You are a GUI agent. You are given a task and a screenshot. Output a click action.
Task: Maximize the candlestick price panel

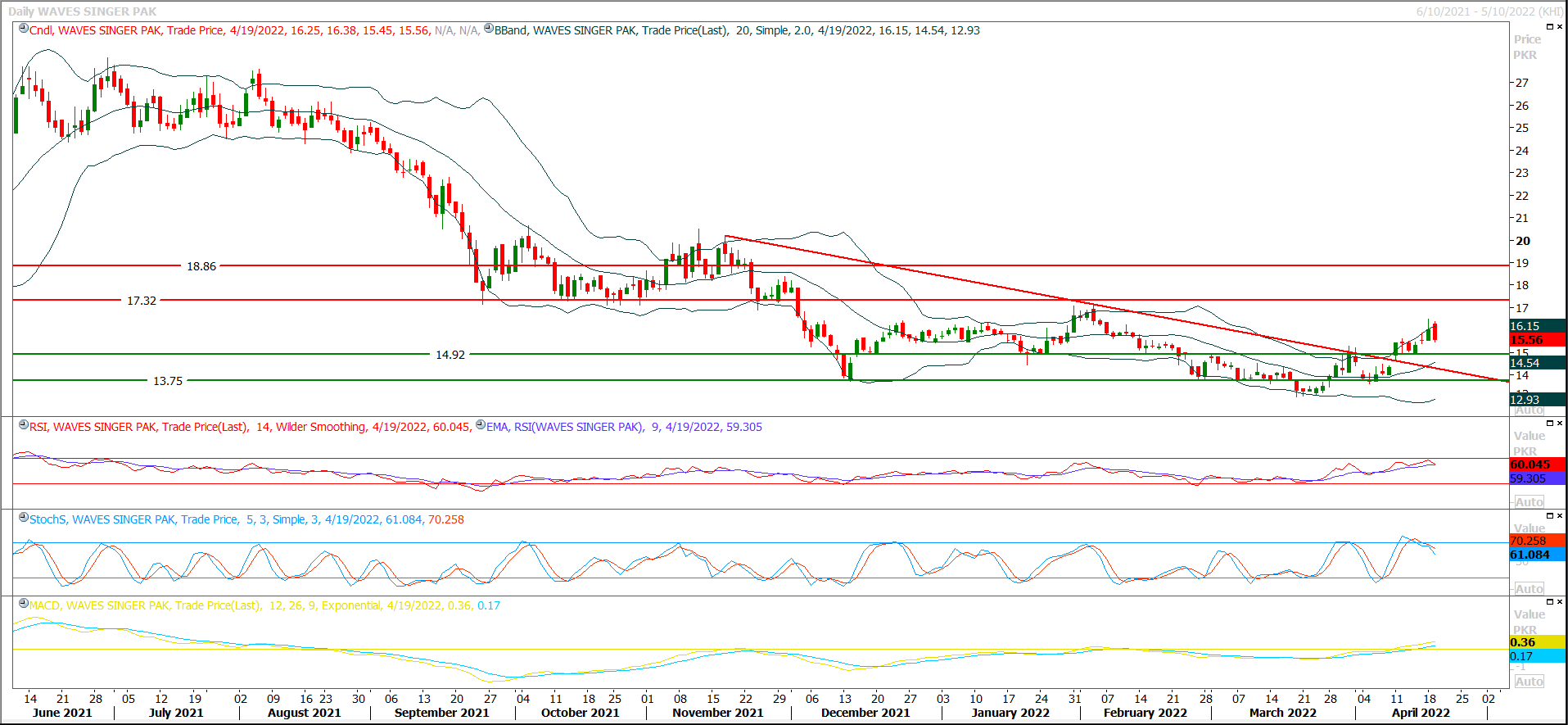tap(1549, 27)
